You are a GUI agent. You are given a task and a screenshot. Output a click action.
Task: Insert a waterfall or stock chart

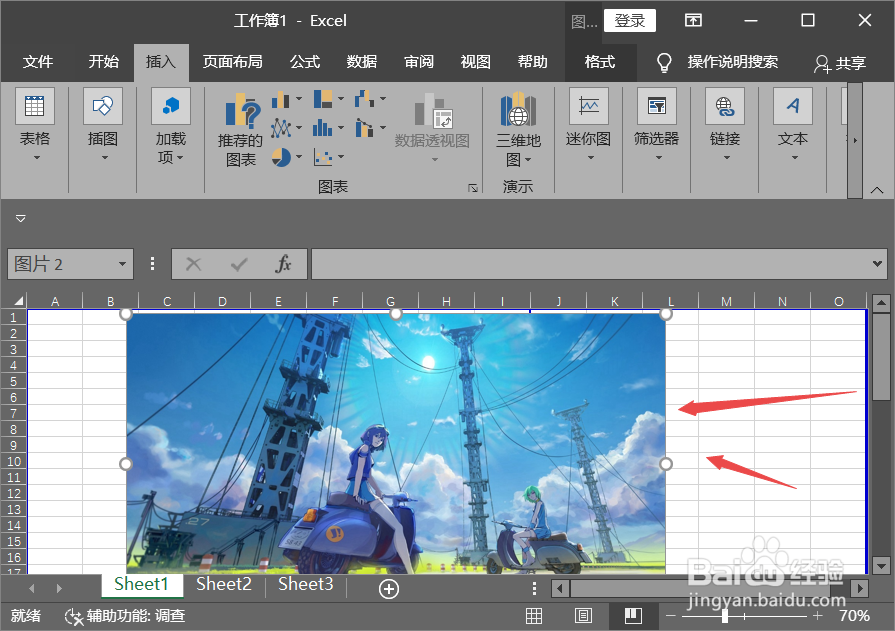(364, 99)
